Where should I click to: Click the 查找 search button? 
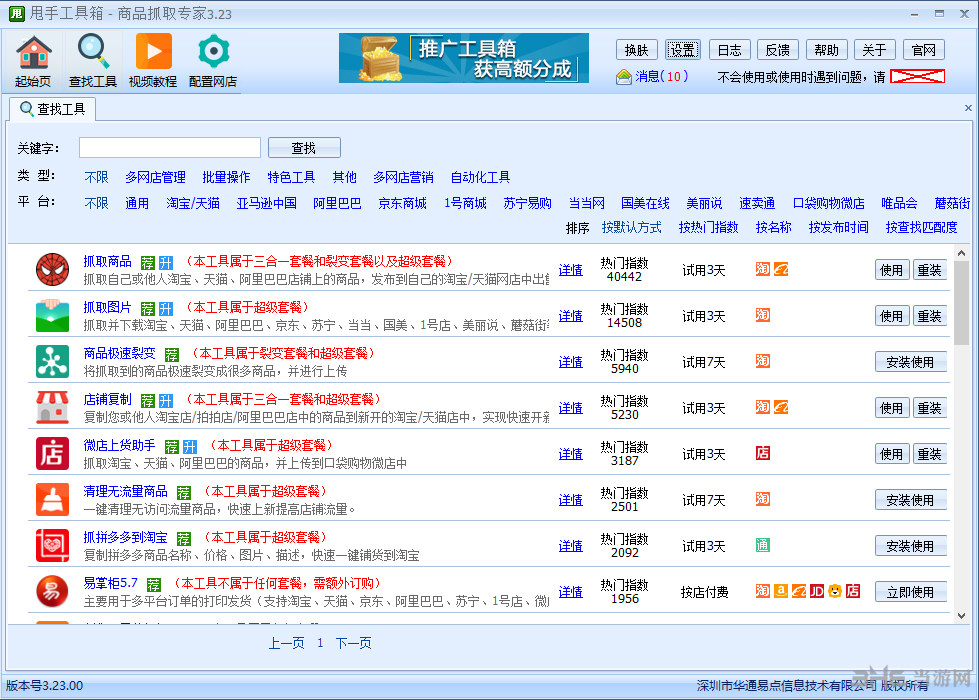tap(303, 146)
